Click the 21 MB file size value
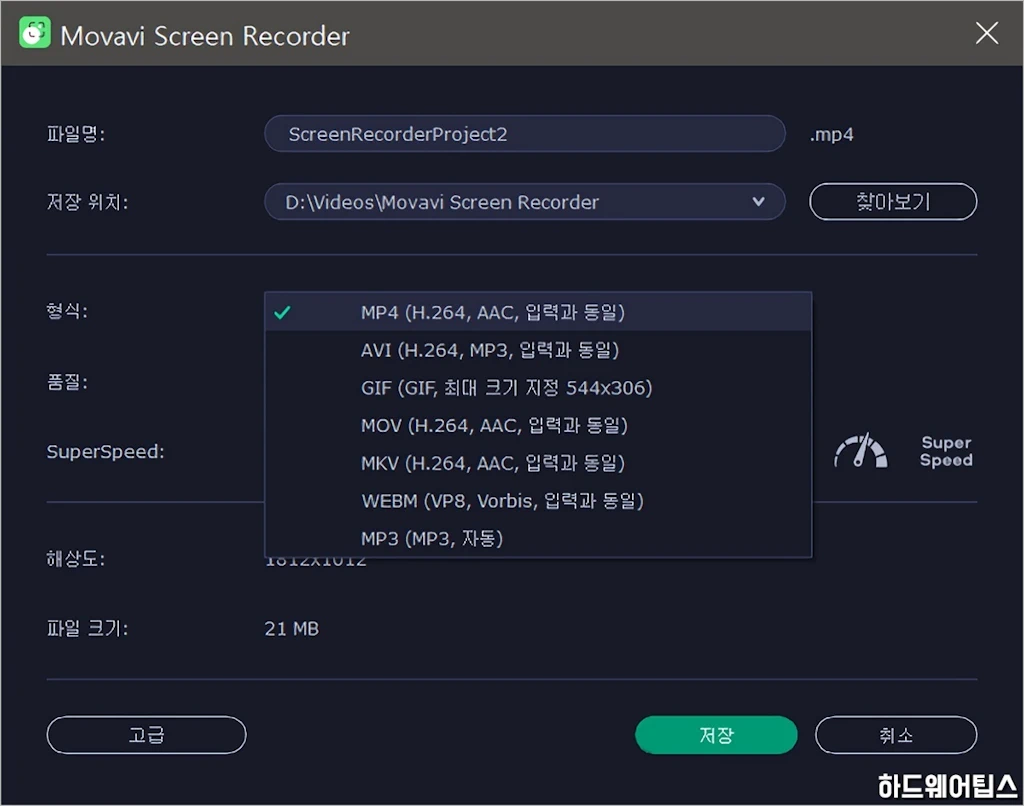This screenshot has height=806, width=1024. click(x=291, y=629)
